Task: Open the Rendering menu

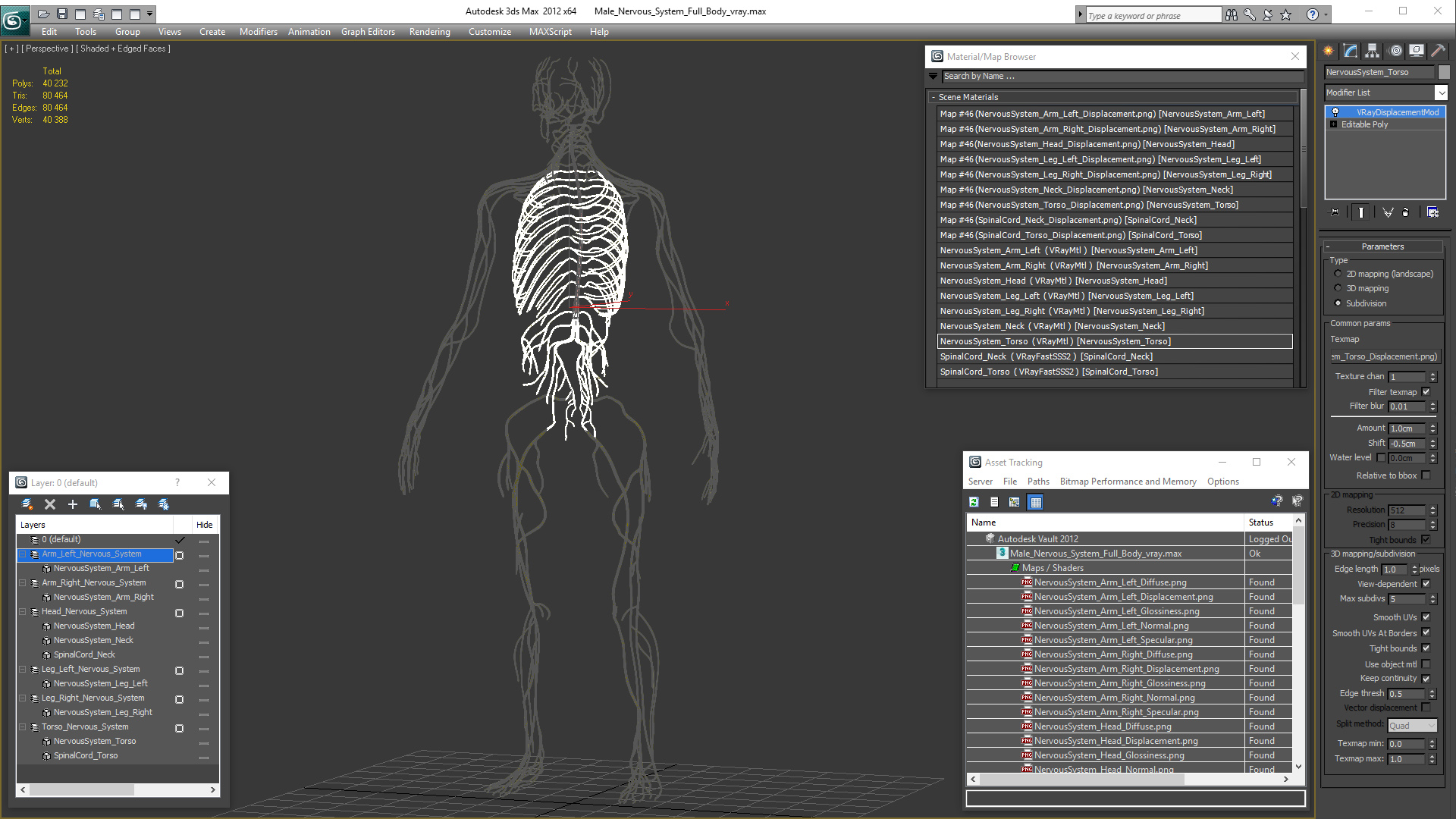Action: pyautogui.click(x=430, y=32)
